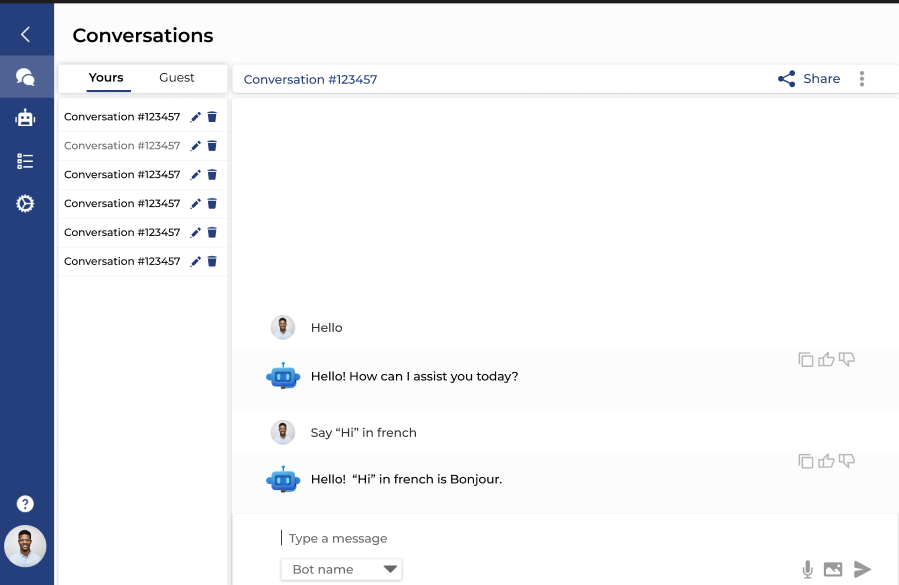Send the message with arrow icon
The height and width of the screenshot is (585, 899).
[x=862, y=569]
